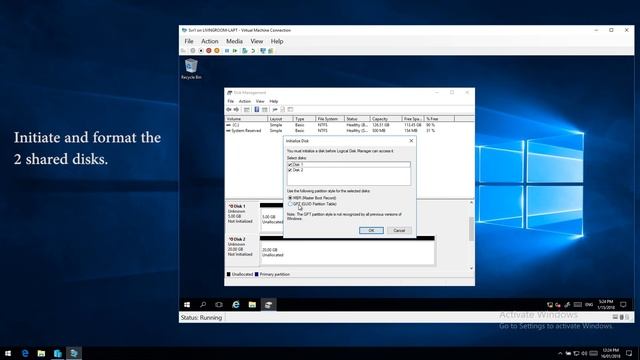The image size is (640, 360).
Task: Sort volumes by Capacity column header
Action: tap(386, 119)
